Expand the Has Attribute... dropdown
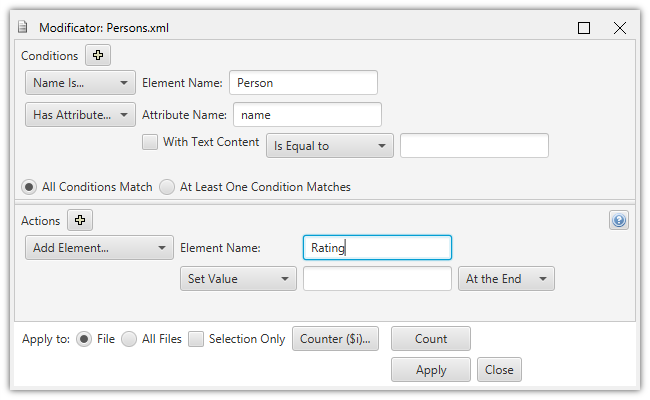This screenshot has height=400, width=650. pyautogui.click(x=80, y=115)
